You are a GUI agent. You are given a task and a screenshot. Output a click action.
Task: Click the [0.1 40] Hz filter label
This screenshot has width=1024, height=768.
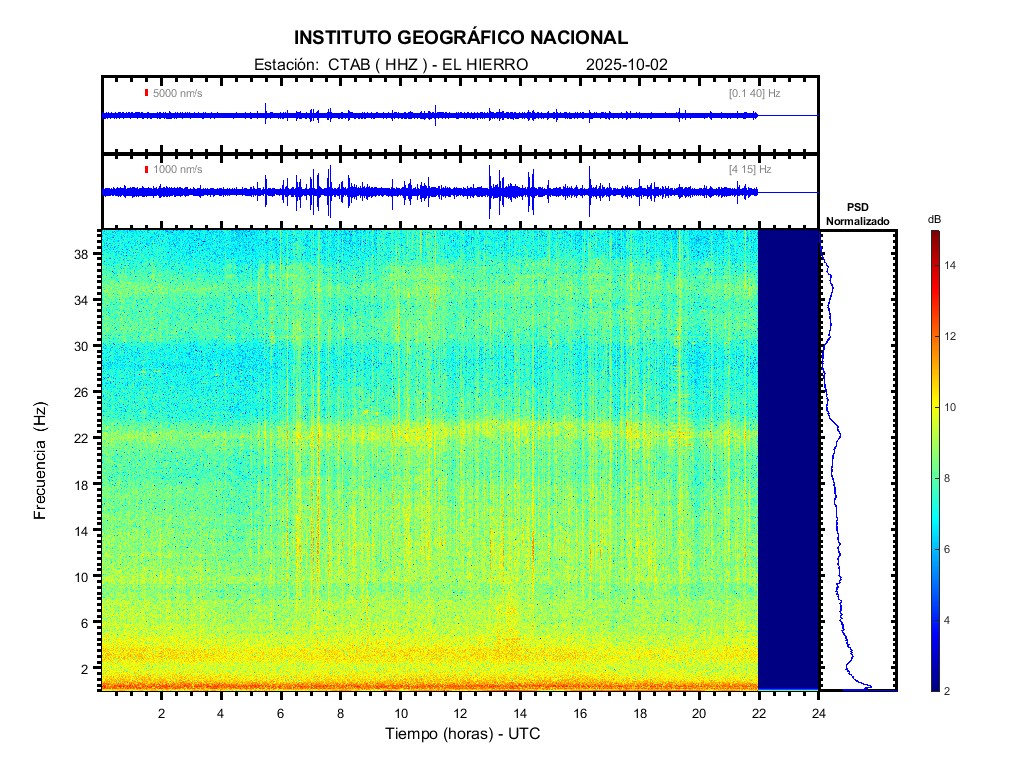[754, 93]
